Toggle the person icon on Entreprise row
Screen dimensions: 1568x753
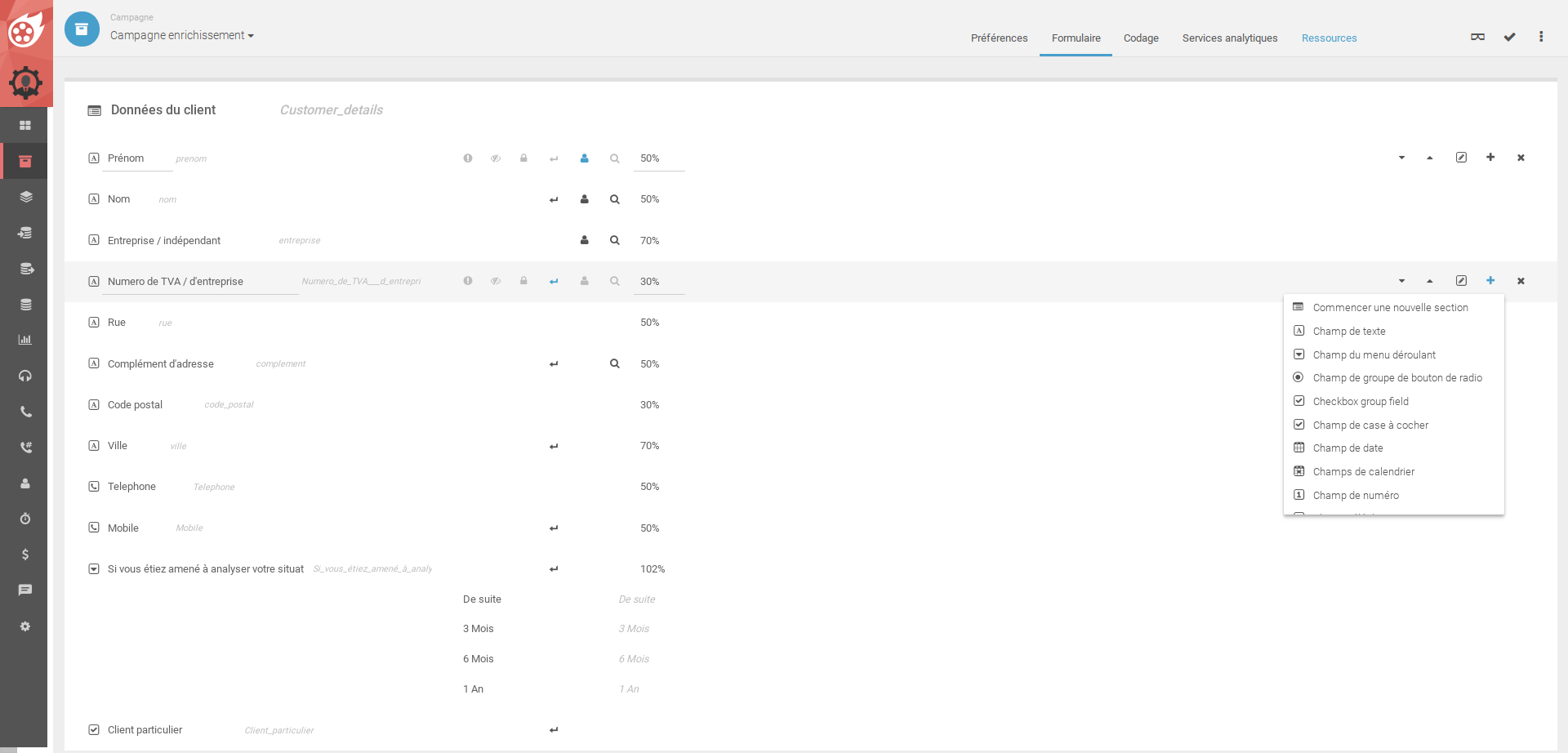point(585,240)
